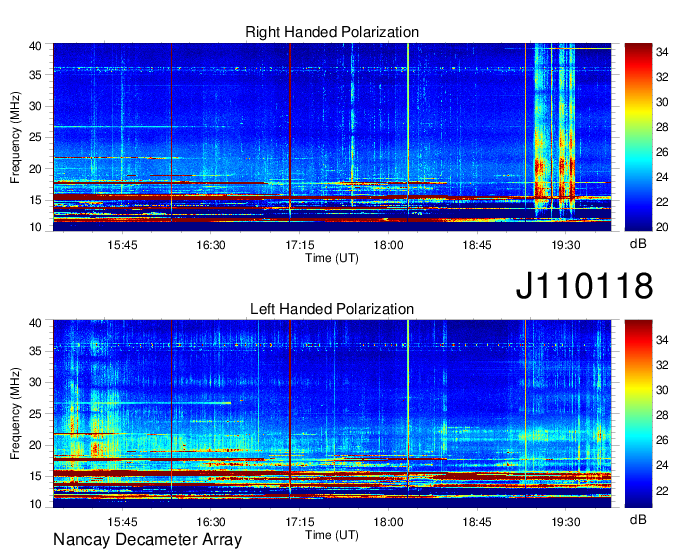
Task: Click the dB unit label of Right Handed colorbar
Action: coord(638,244)
